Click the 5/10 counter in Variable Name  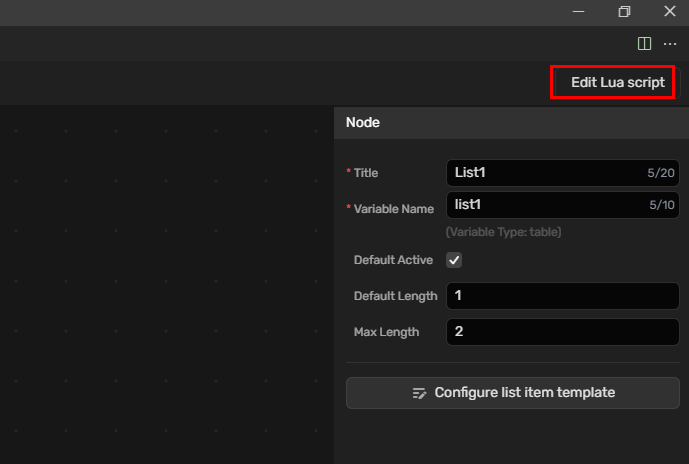click(660, 205)
